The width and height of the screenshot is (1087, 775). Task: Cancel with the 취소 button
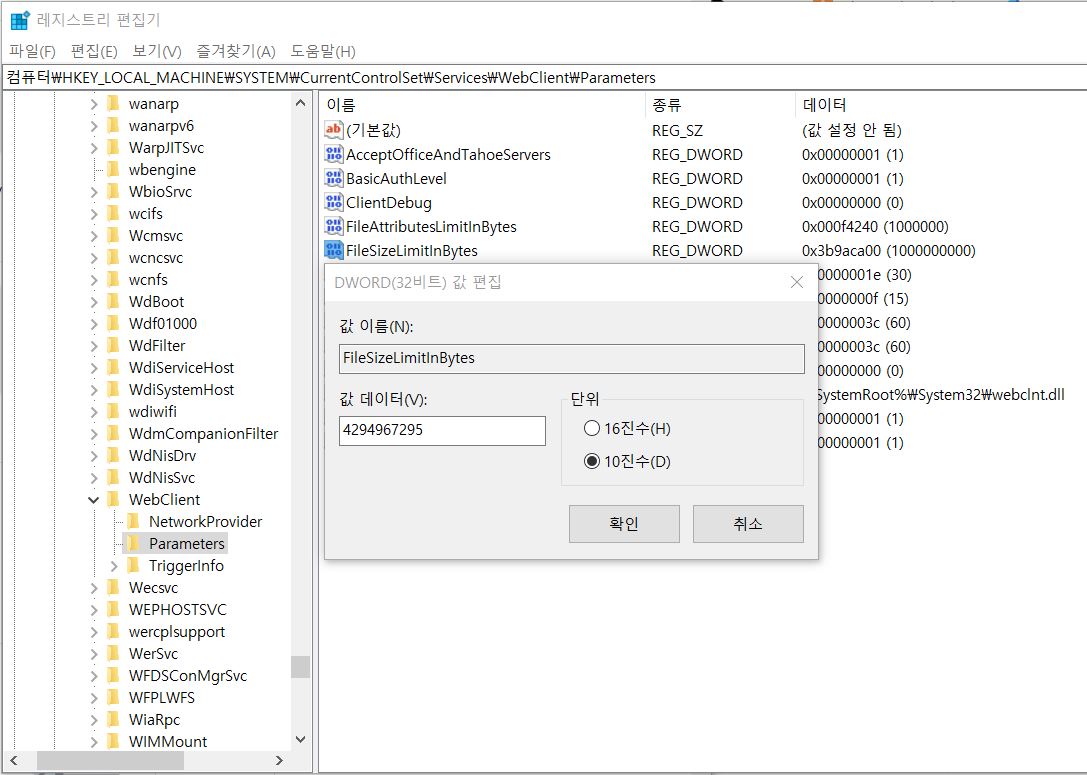coord(748,523)
